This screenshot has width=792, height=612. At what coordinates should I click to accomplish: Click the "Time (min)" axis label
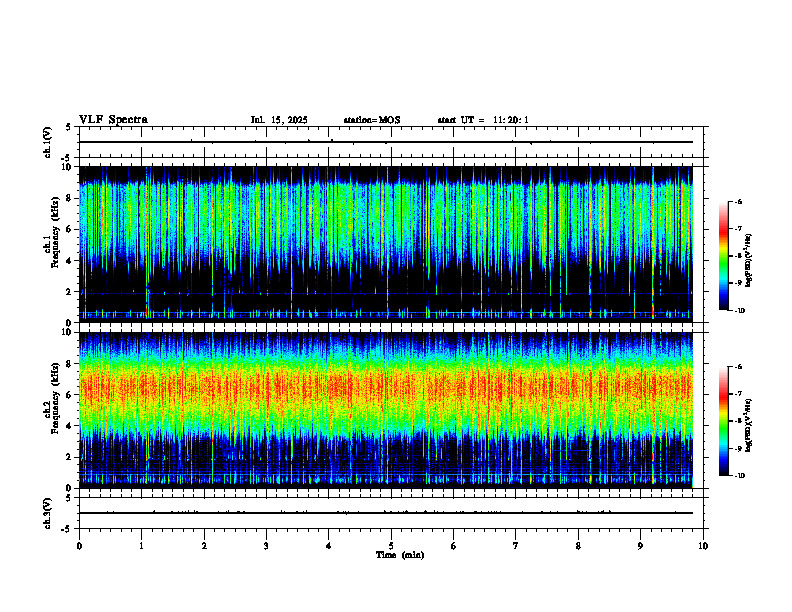400,555
